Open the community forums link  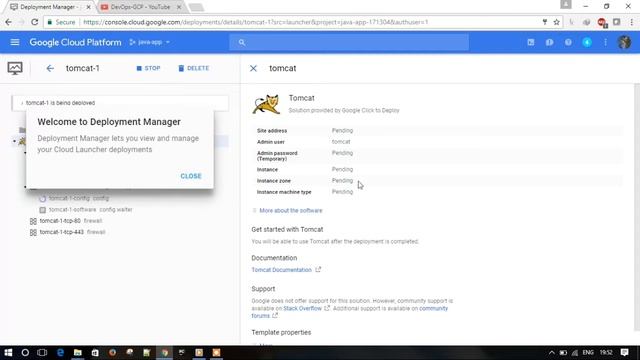(x=433, y=309)
